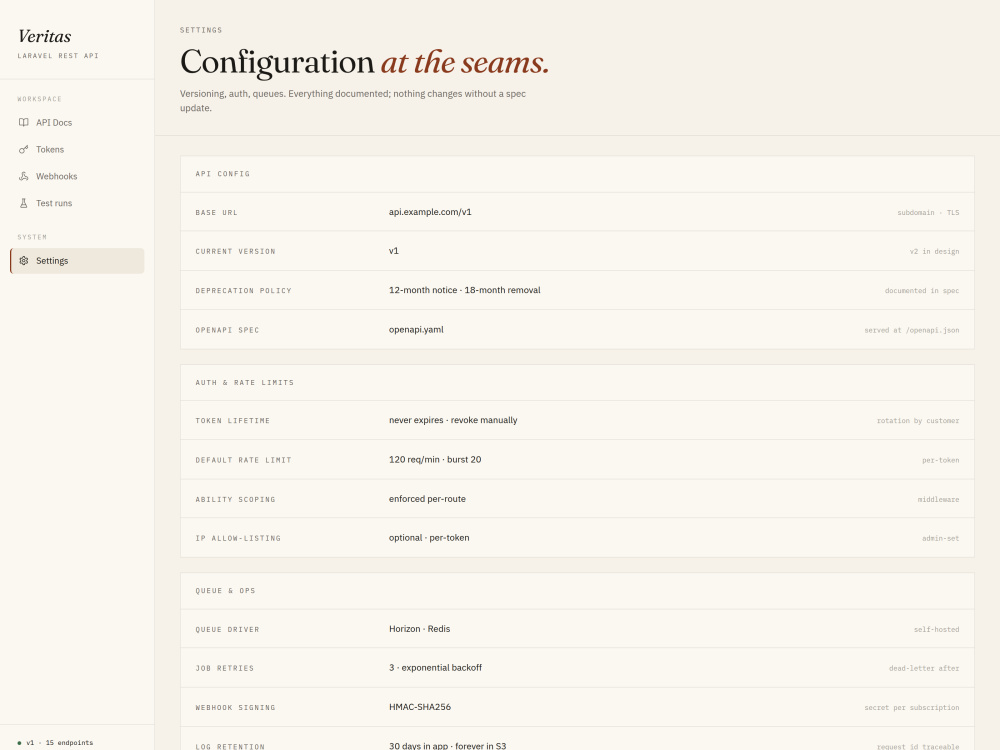1000x750 pixels.
Task: Click '12-month notice · 18-month removal' value
Action: click(464, 290)
